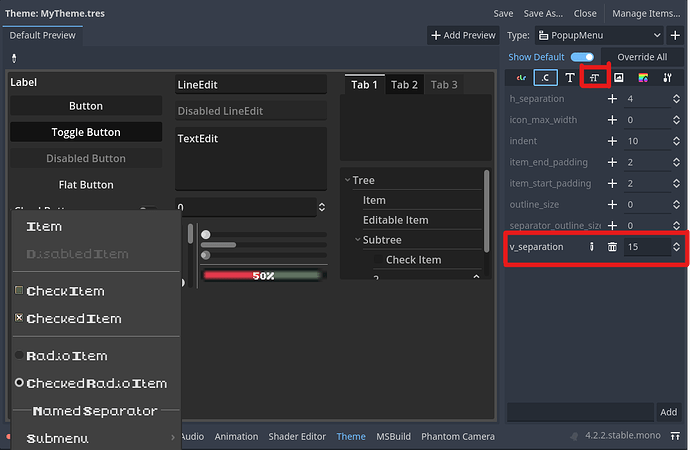The height and width of the screenshot is (450, 690).
Task: Open the MSBuild bottom panel
Action: (x=393, y=436)
